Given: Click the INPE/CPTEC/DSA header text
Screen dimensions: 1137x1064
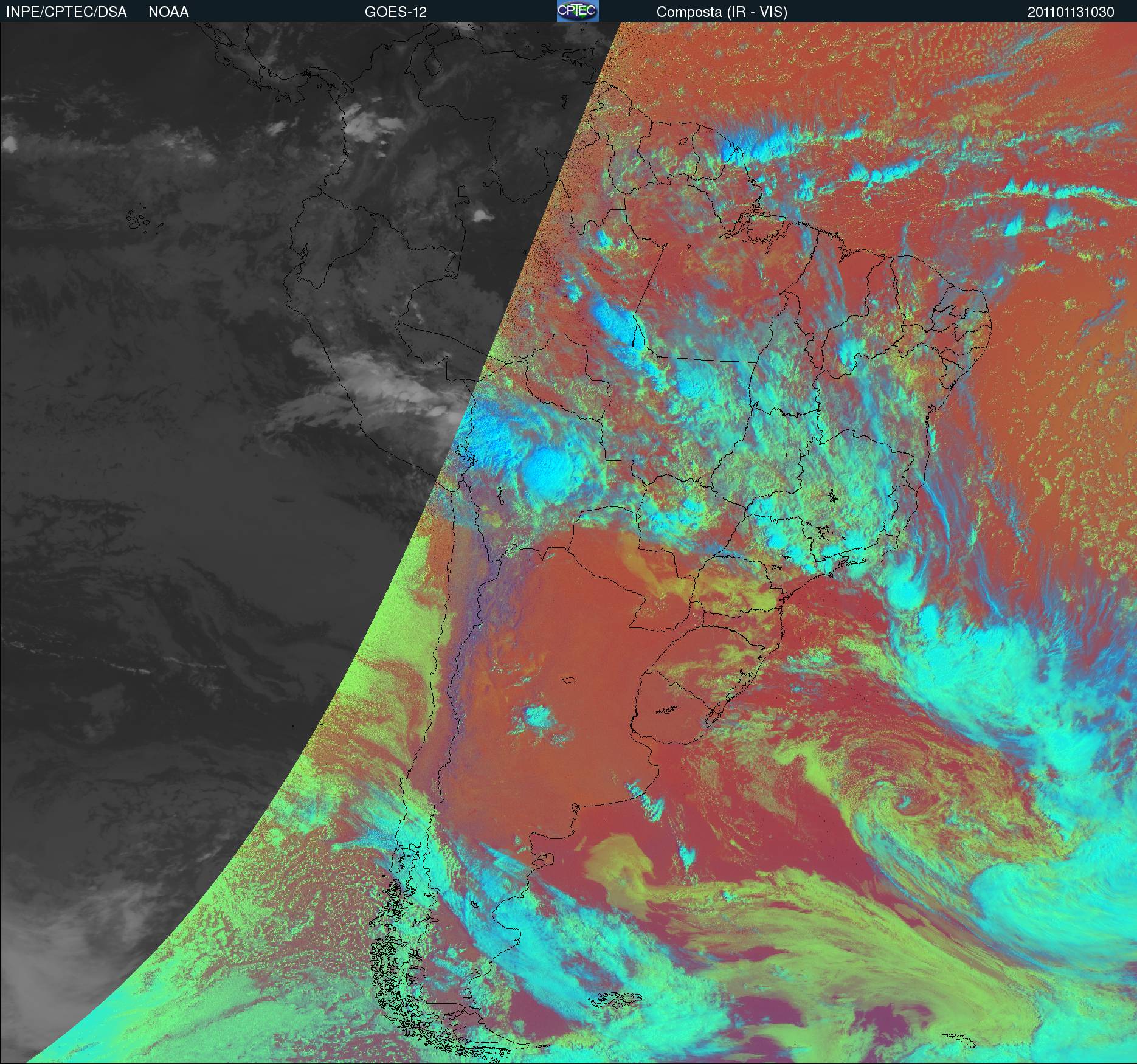Looking at the screenshot, I should pos(66,12).
